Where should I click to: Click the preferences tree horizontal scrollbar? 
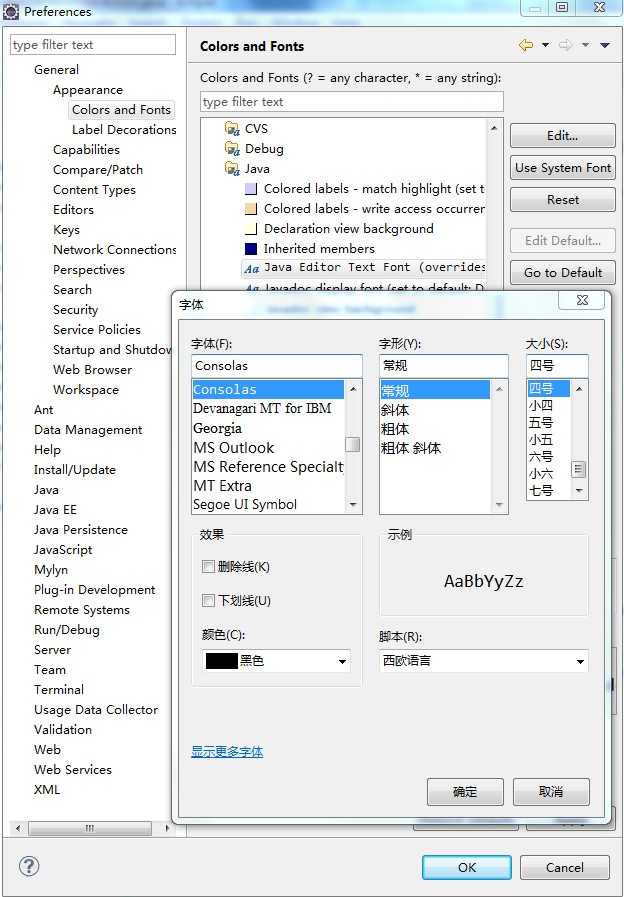click(90, 828)
